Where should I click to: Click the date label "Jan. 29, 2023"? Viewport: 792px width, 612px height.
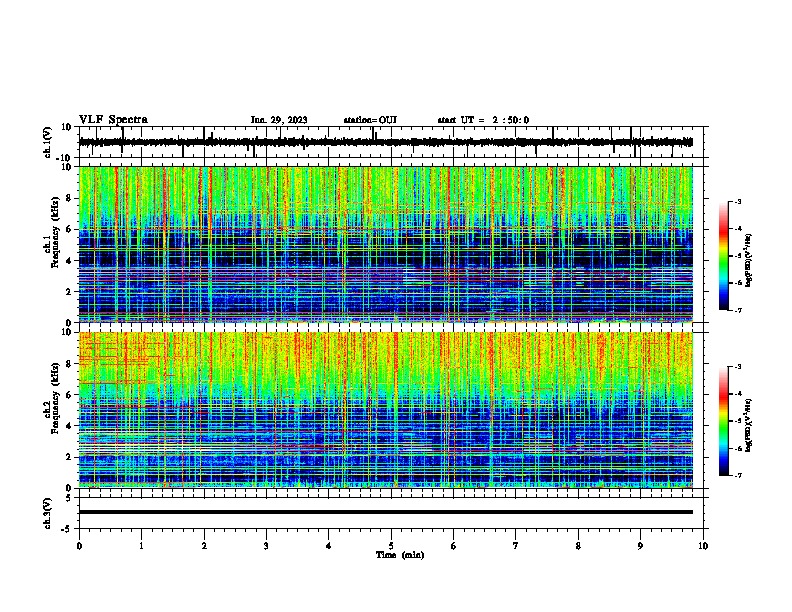click(x=279, y=120)
